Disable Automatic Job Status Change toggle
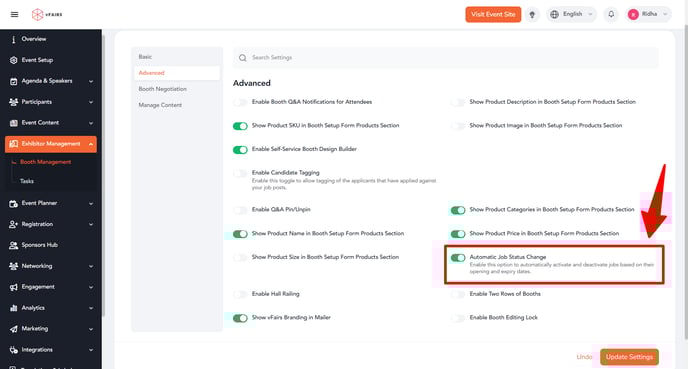The width and height of the screenshot is (688, 369). [458, 258]
